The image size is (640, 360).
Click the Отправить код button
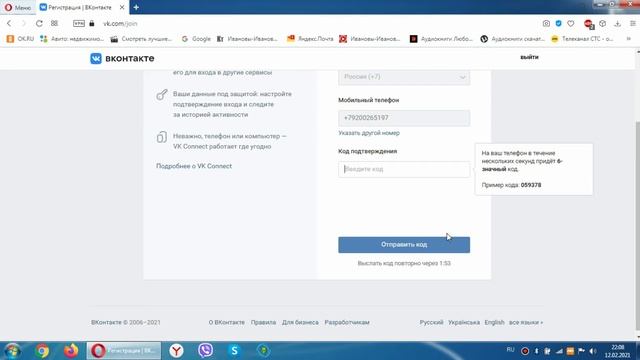(x=404, y=245)
